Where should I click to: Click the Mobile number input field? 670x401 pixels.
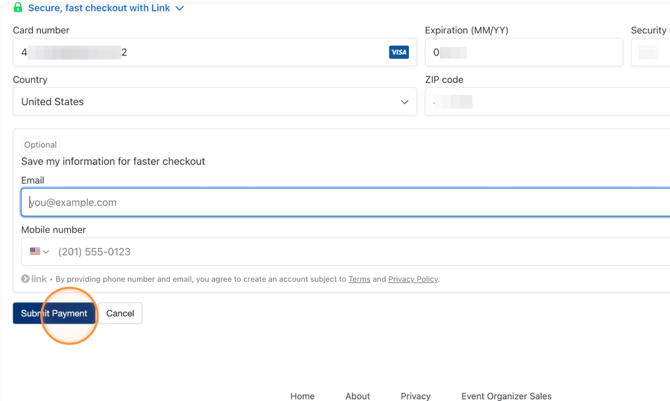tap(360, 252)
